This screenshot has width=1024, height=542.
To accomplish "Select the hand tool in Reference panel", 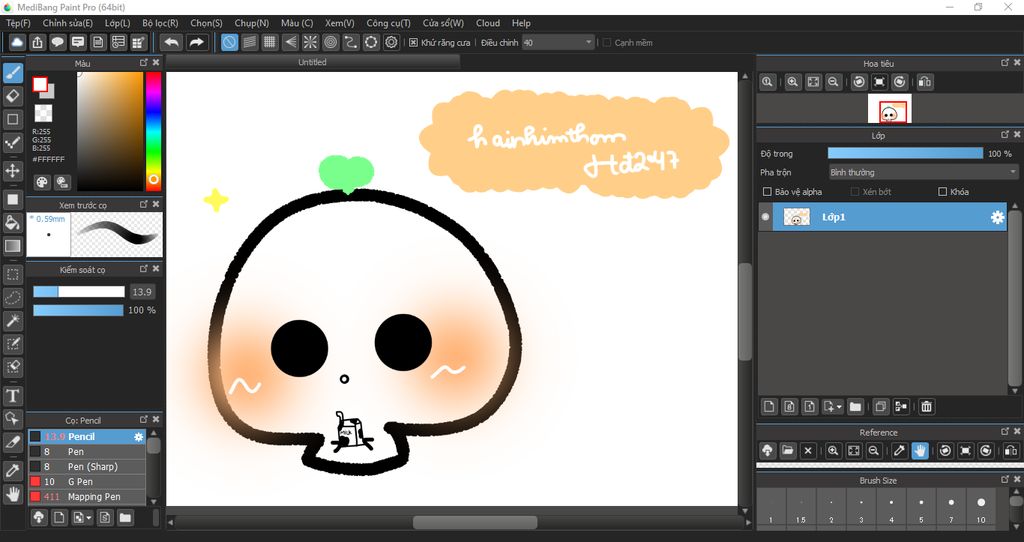I will click(920, 451).
